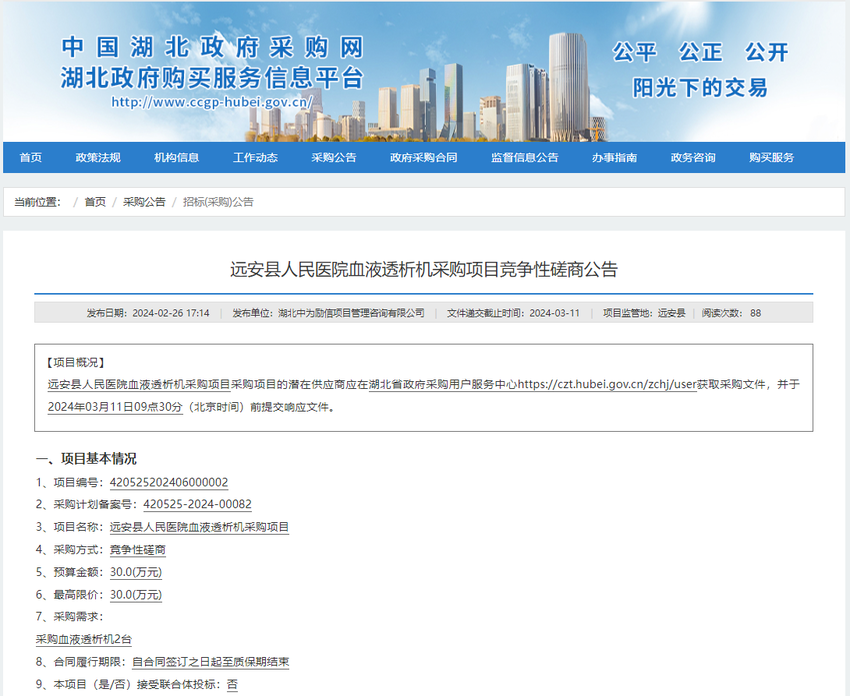Click the 采购公告 breadcrumb link

(144, 202)
